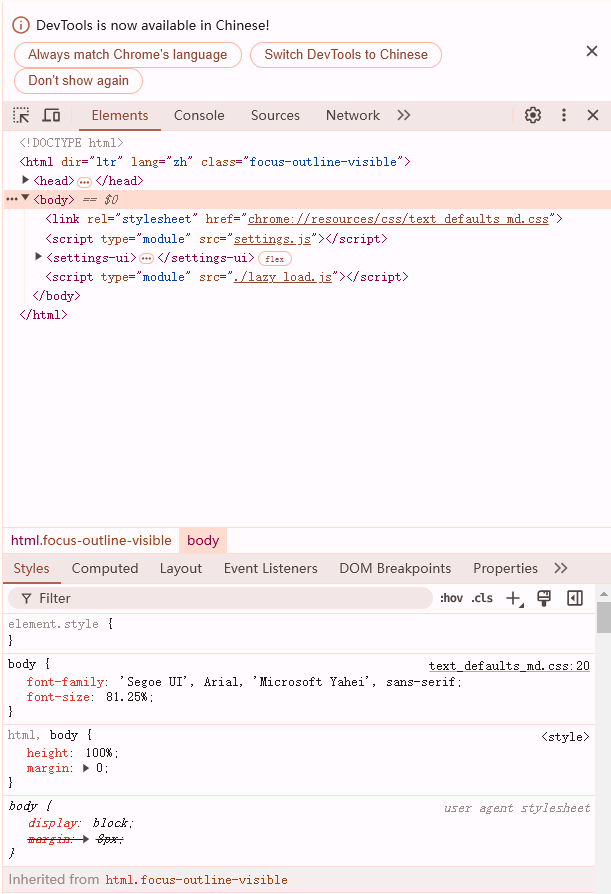
Task: Expand the margin shorthand in html, body rule
Action: coord(86,768)
